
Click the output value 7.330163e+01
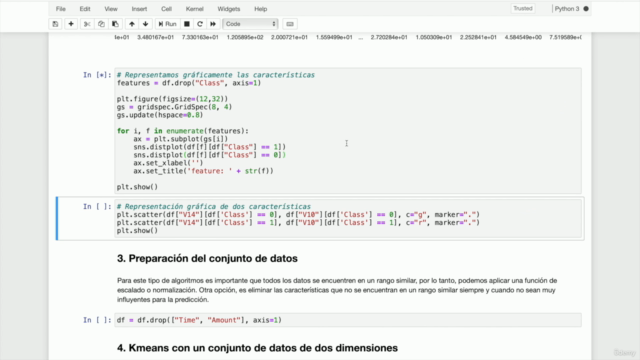point(200,37)
